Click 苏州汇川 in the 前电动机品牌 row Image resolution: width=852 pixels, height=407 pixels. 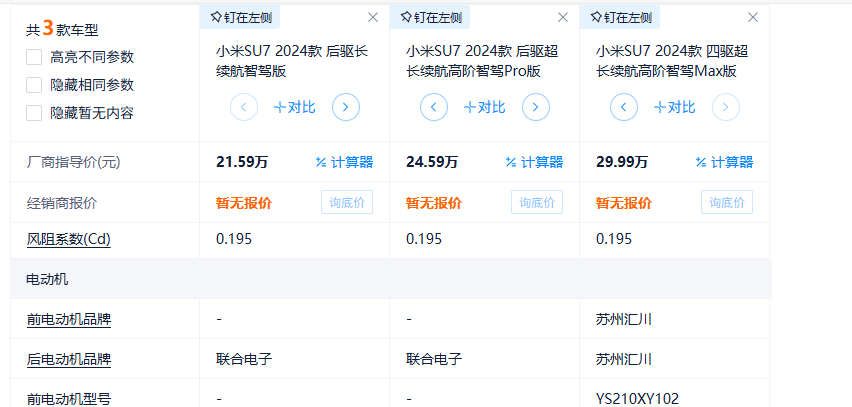[623, 320]
